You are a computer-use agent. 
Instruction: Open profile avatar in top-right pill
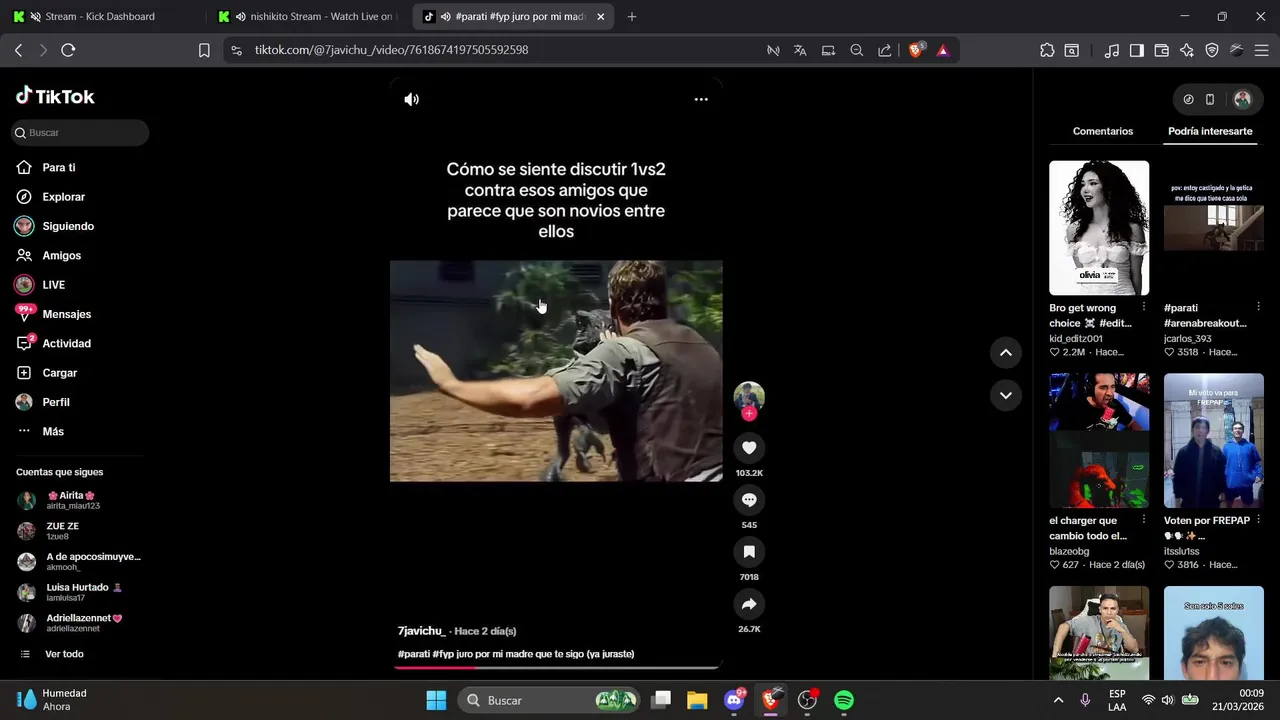tap(1242, 99)
